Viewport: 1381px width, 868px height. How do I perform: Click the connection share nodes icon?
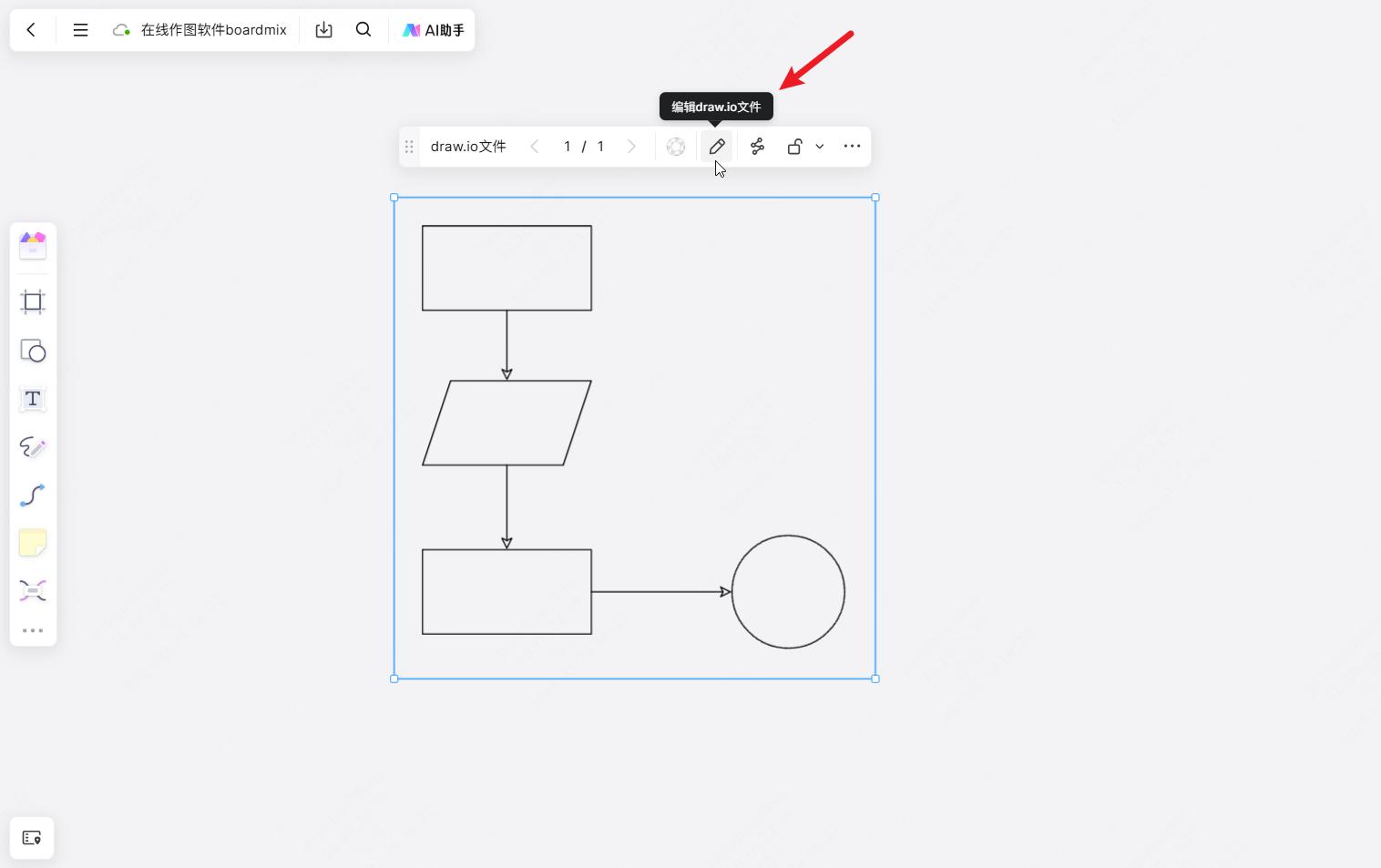click(x=757, y=147)
